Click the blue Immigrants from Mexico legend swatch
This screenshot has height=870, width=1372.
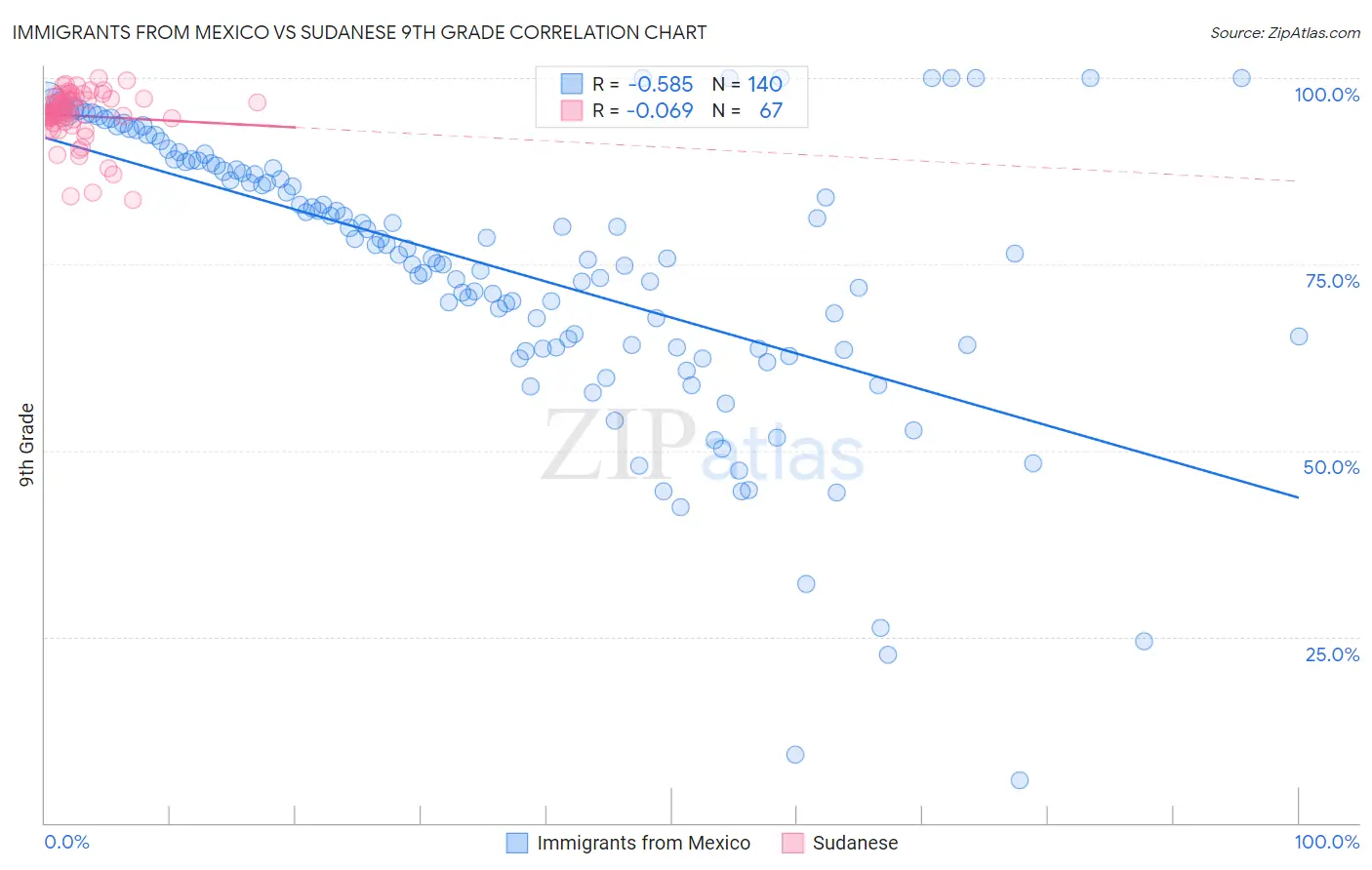coord(517,843)
